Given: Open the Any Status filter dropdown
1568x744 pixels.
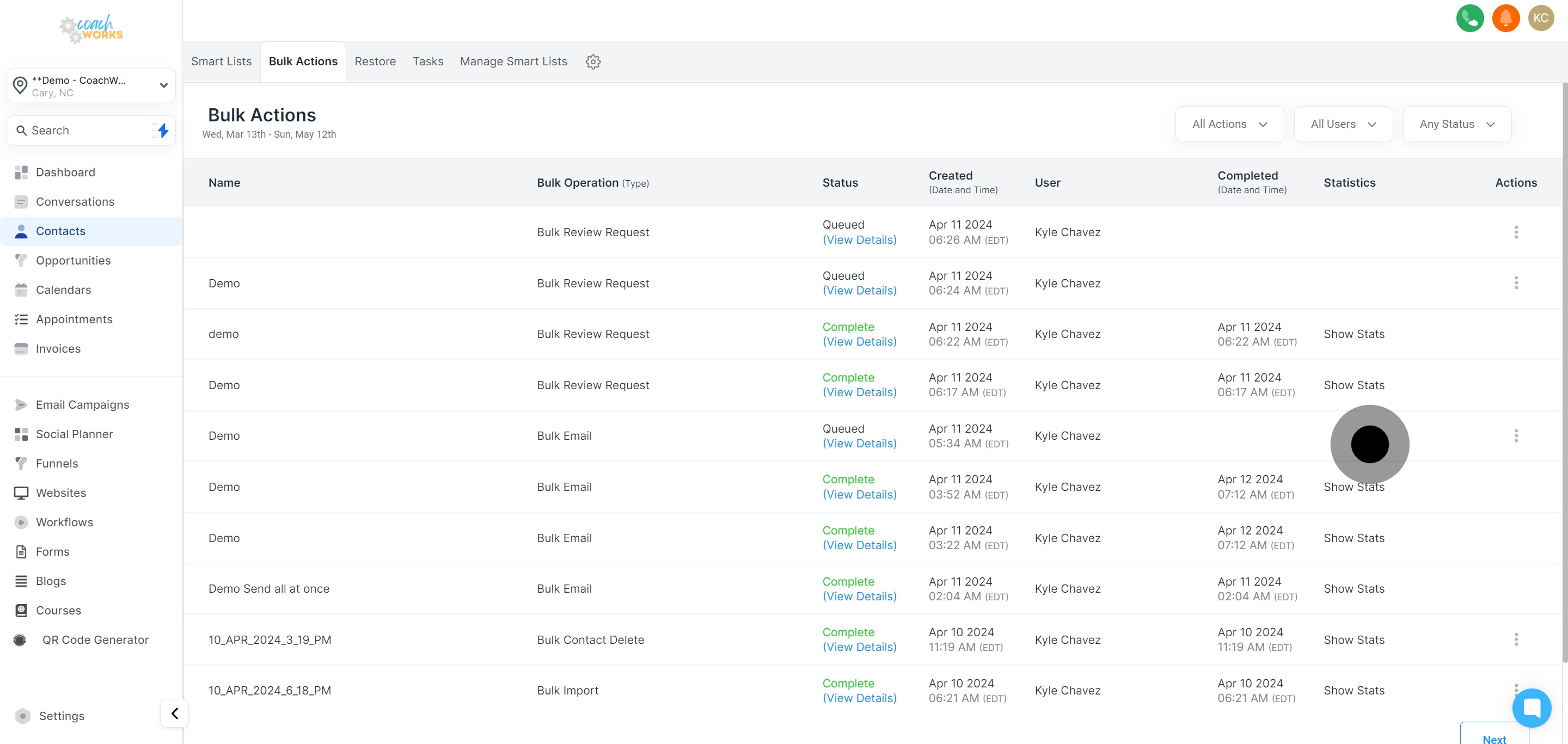Looking at the screenshot, I should click(1456, 124).
